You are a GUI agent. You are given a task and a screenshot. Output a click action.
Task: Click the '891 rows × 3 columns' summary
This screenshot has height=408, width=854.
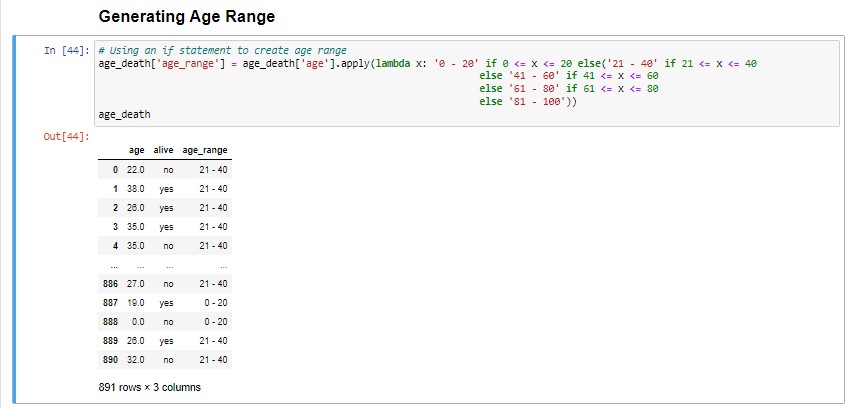(150, 388)
